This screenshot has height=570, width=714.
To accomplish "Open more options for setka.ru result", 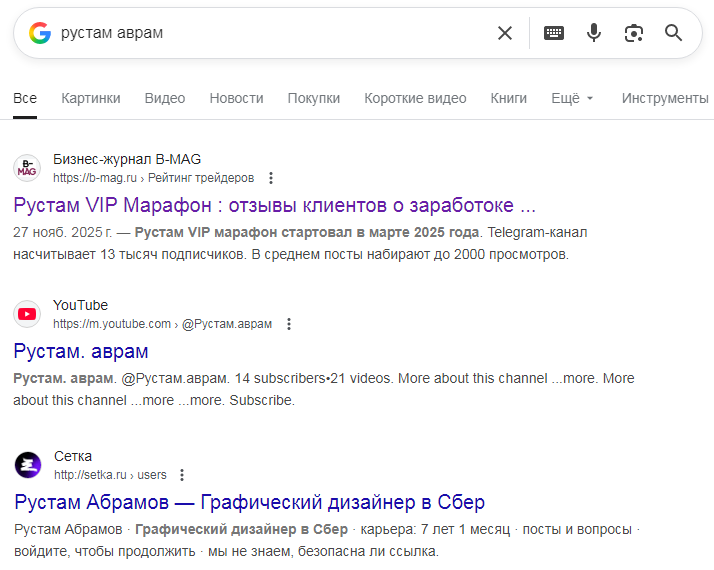I will click(x=182, y=475).
